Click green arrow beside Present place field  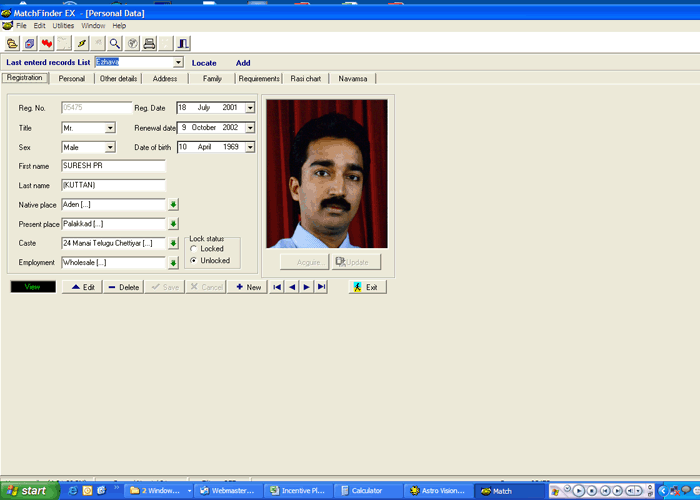coord(173,224)
